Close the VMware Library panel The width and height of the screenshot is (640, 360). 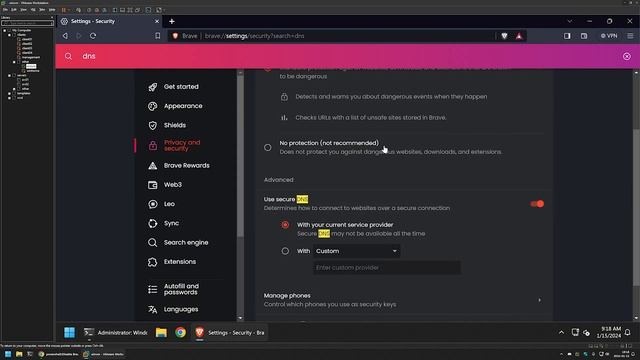52,18
